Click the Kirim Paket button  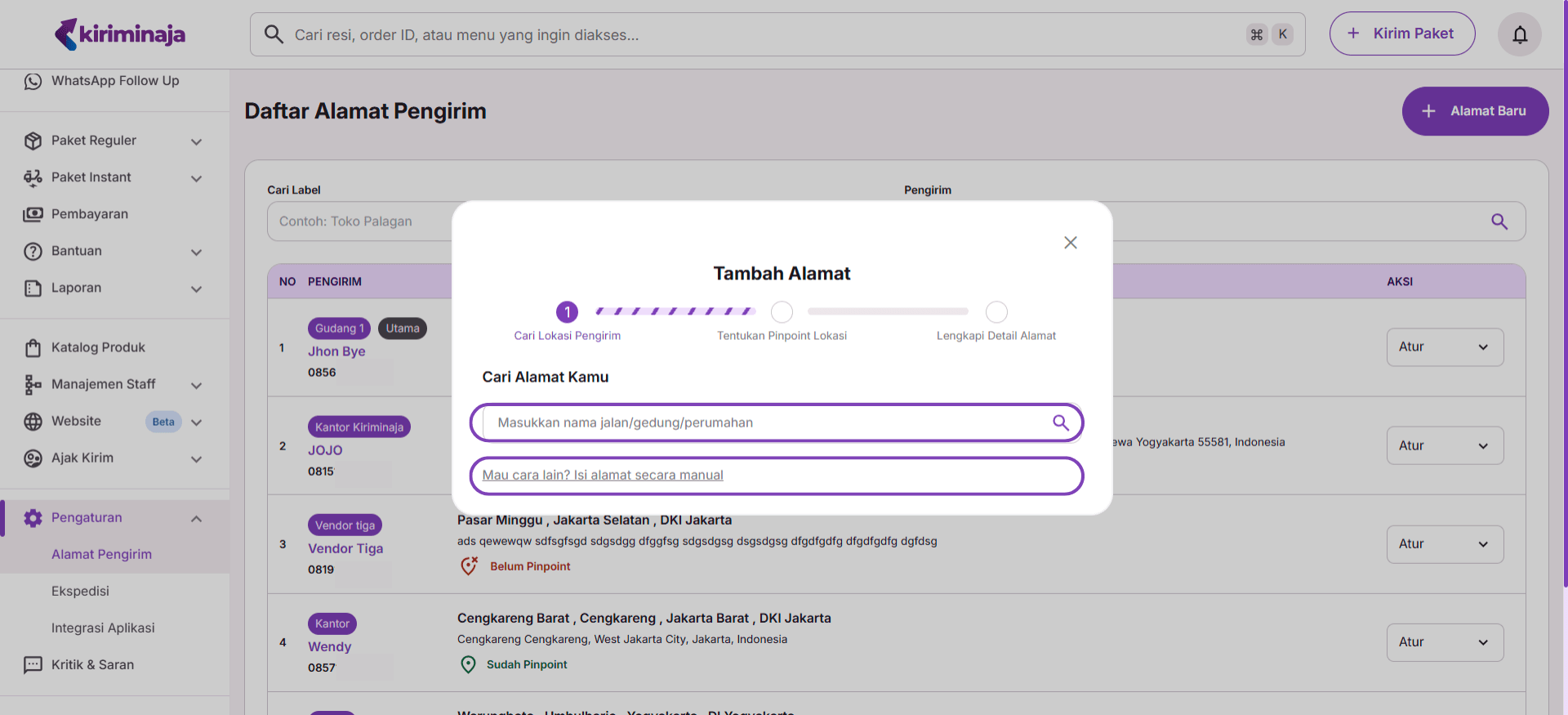click(x=1401, y=34)
